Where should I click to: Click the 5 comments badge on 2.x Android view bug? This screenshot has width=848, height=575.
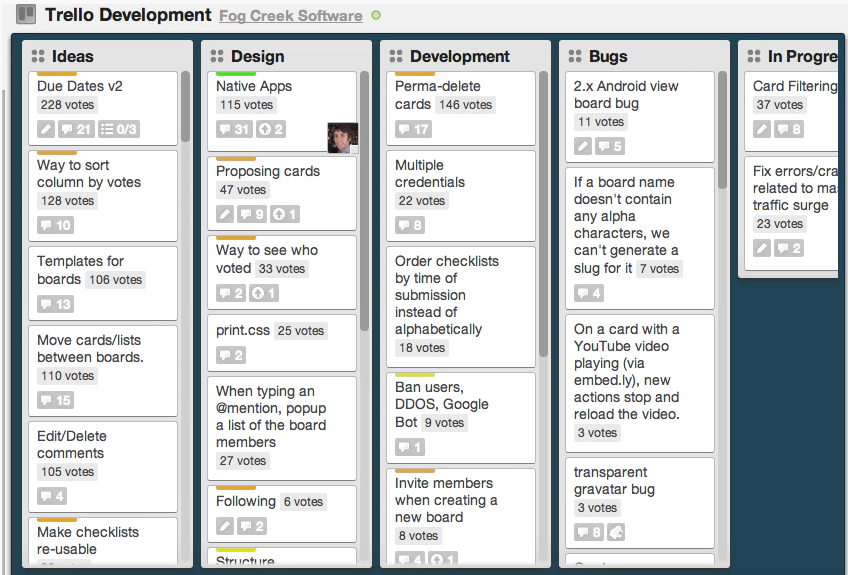[610, 146]
